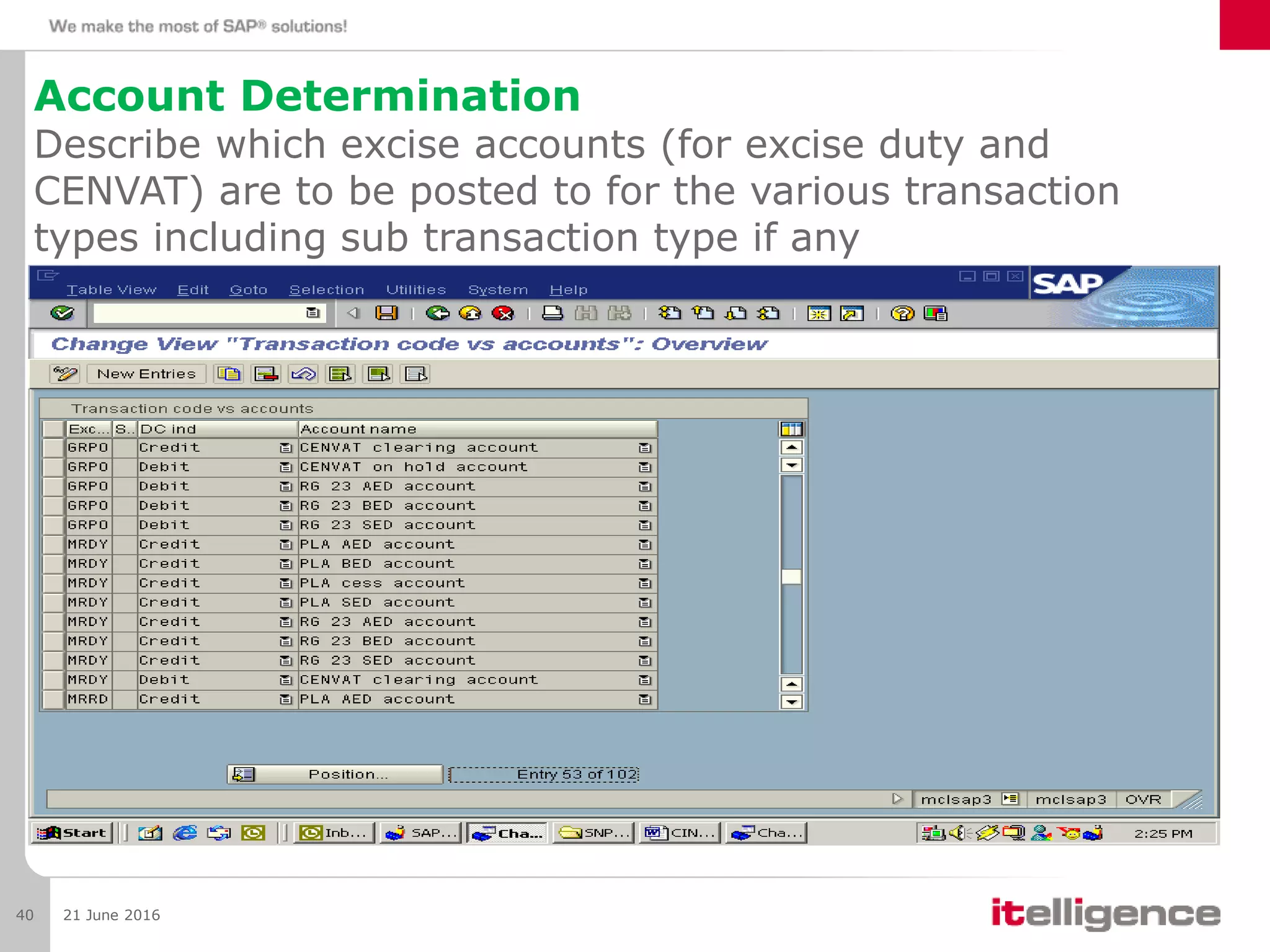Select row selector for MRDY PLA AED account
The image size is (1270, 952).
[53, 544]
